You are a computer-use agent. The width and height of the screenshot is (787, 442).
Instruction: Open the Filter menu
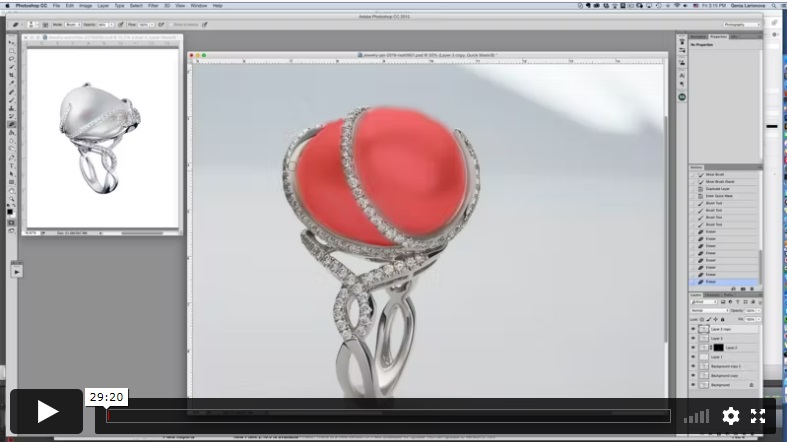pos(153,6)
